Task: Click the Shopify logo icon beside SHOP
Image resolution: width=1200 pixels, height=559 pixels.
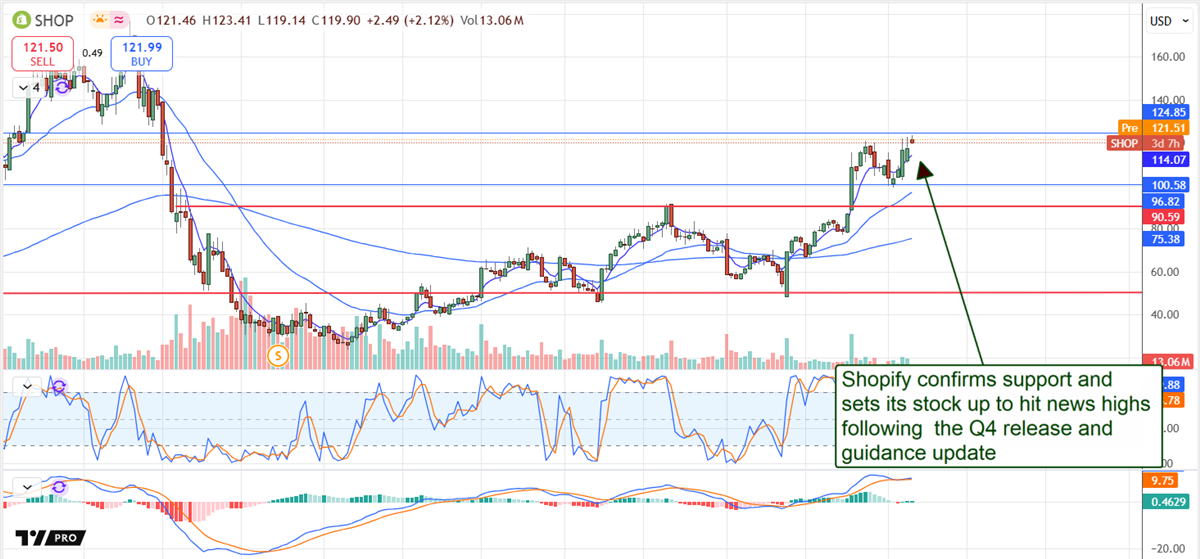Action: point(17,20)
